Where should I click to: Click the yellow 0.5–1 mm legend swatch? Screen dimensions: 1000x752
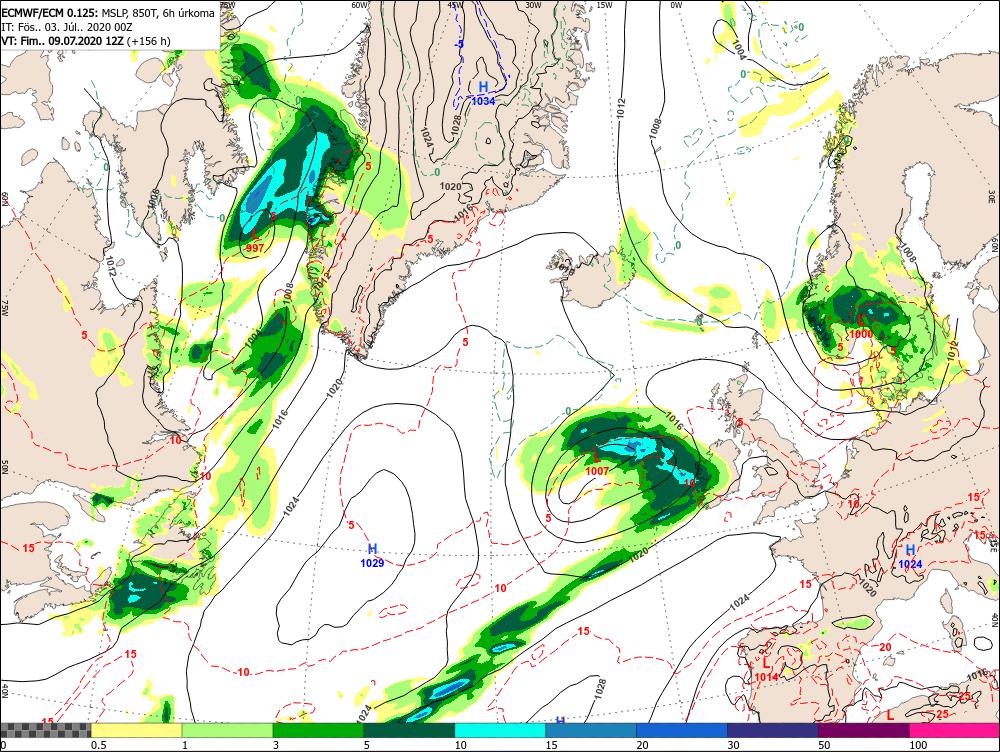pos(136,730)
